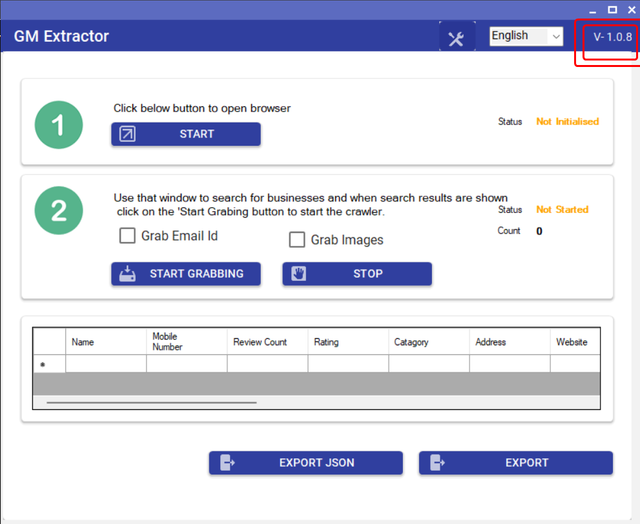Click the Review Count column header
Viewport: 640px width, 524px height.
[267, 342]
